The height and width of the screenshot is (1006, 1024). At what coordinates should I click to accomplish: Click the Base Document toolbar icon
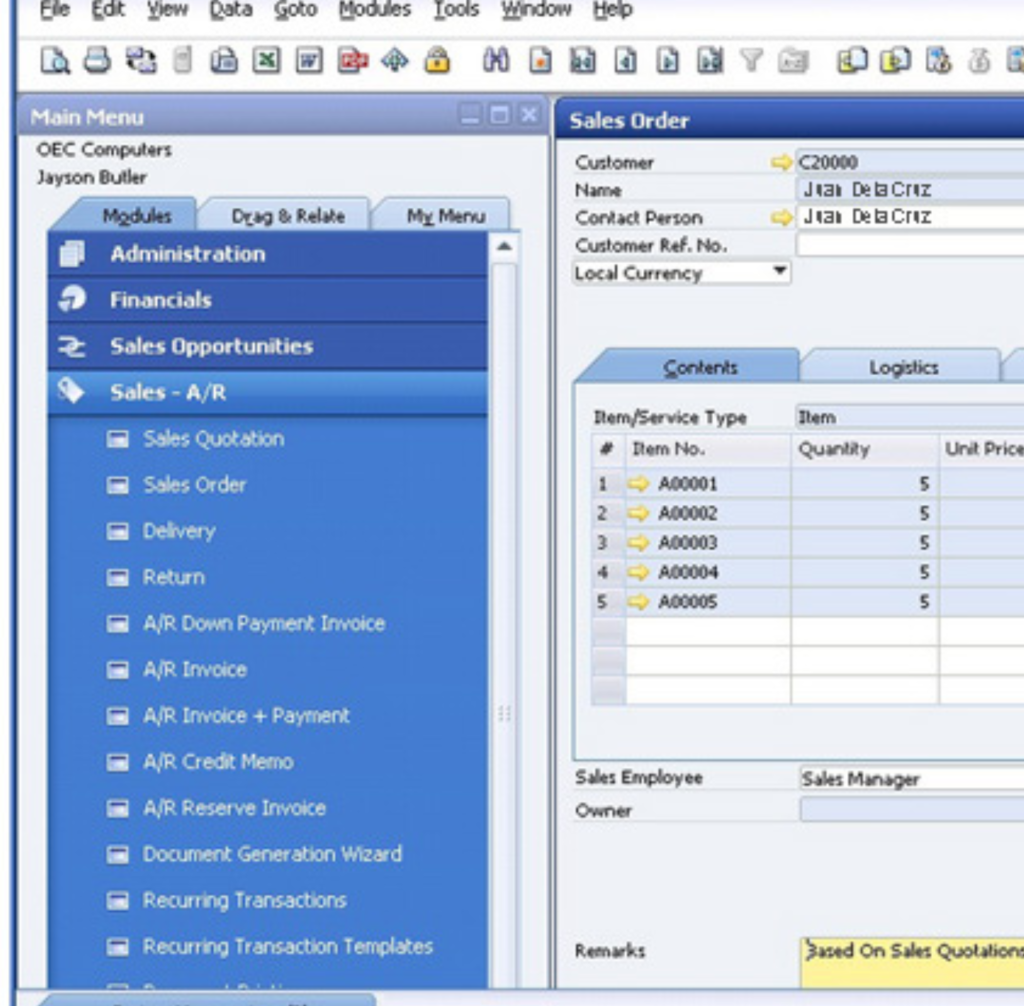(x=852, y=61)
